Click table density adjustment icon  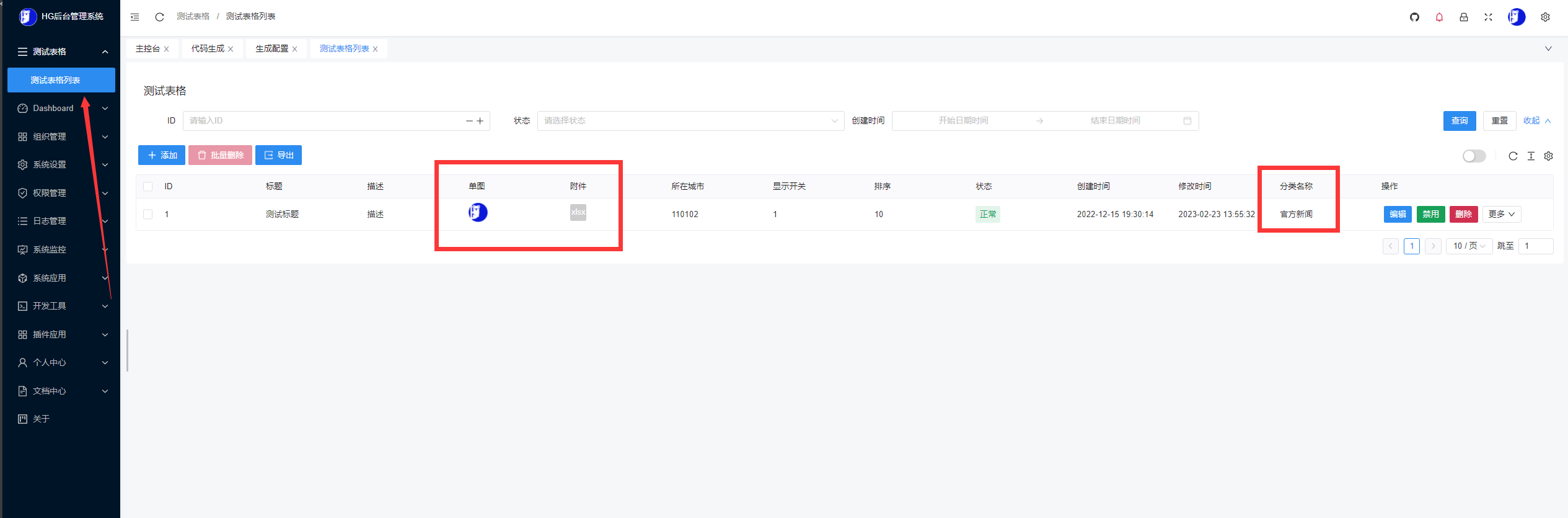tap(1531, 156)
